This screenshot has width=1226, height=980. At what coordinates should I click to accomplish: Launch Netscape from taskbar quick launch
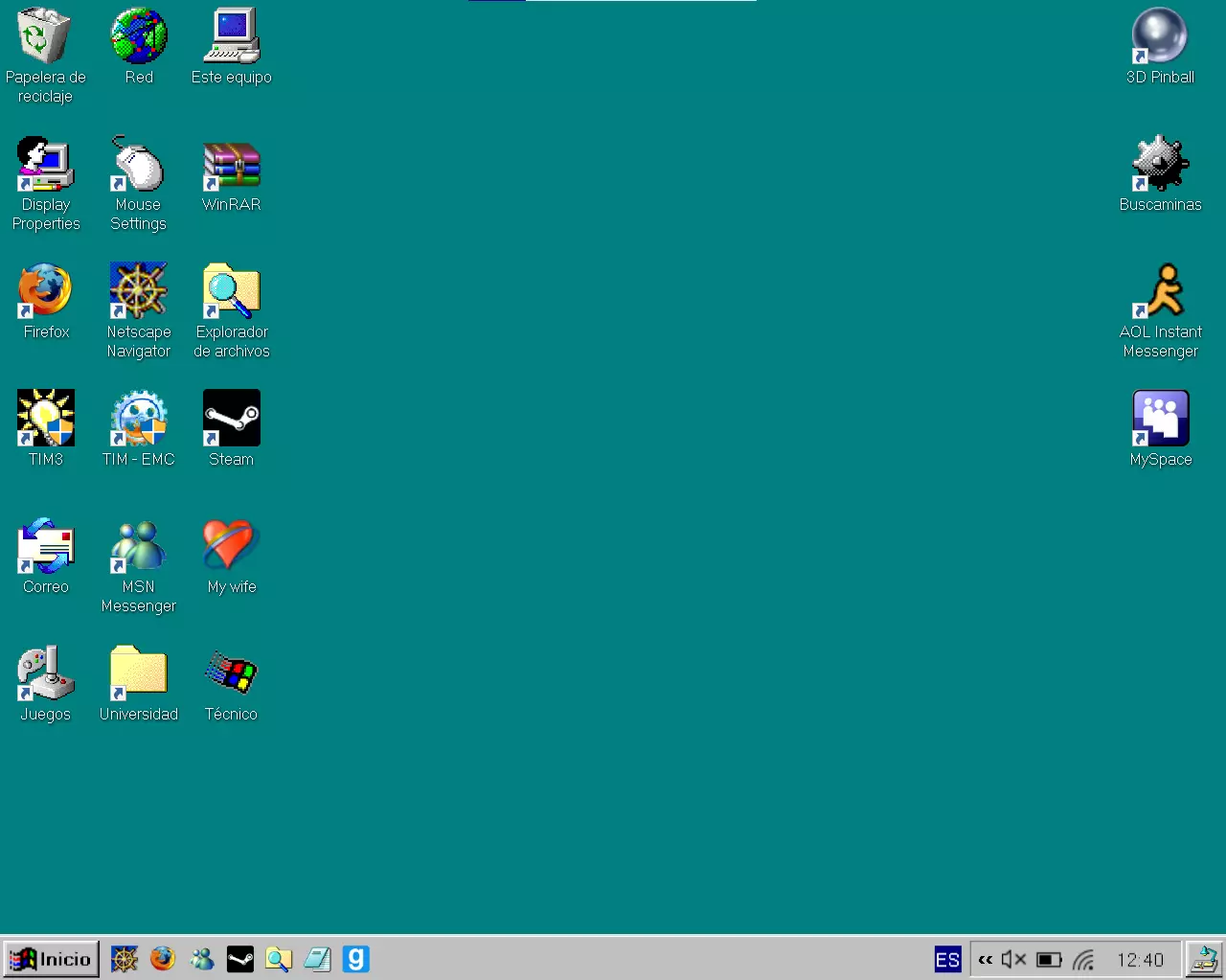(x=125, y=959)
